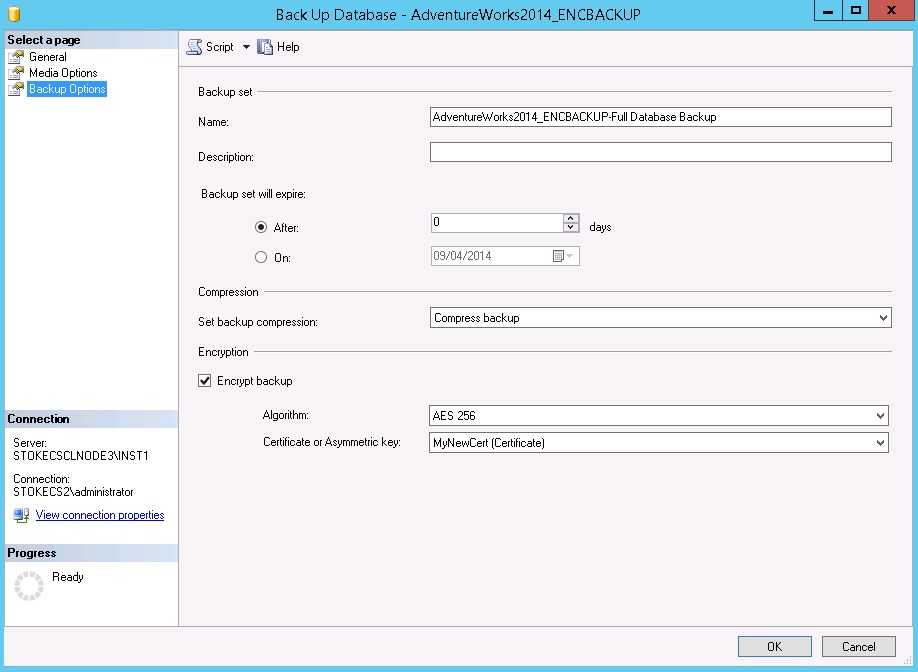918x672 pixels.
Task: Select the Backup Options page
Action: (67, 89)
